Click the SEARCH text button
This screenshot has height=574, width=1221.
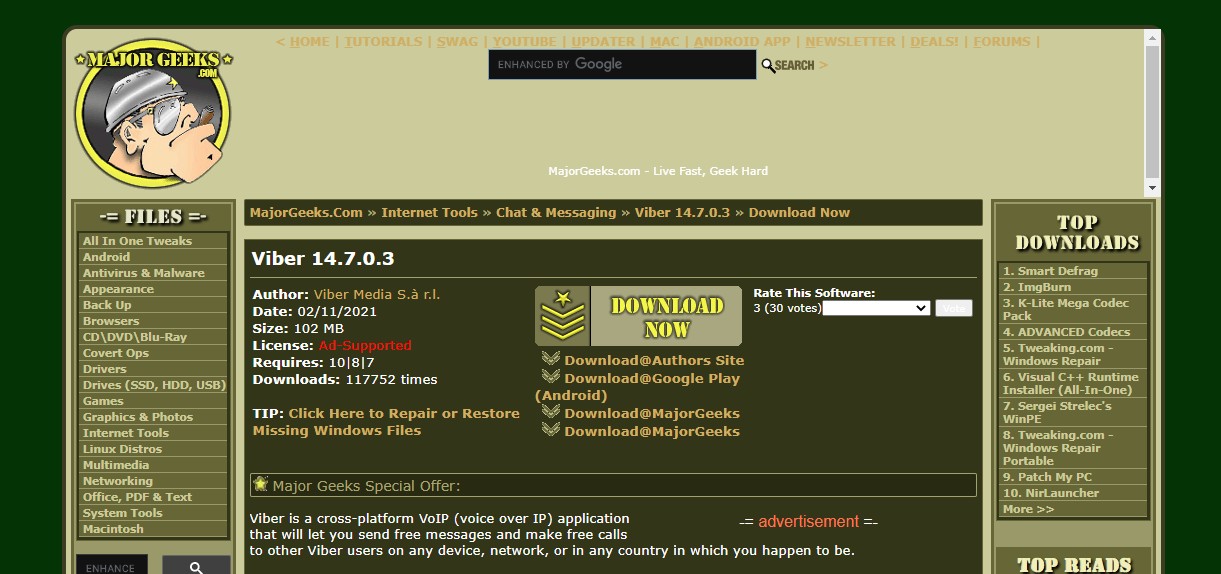click(x=795, y=65)
